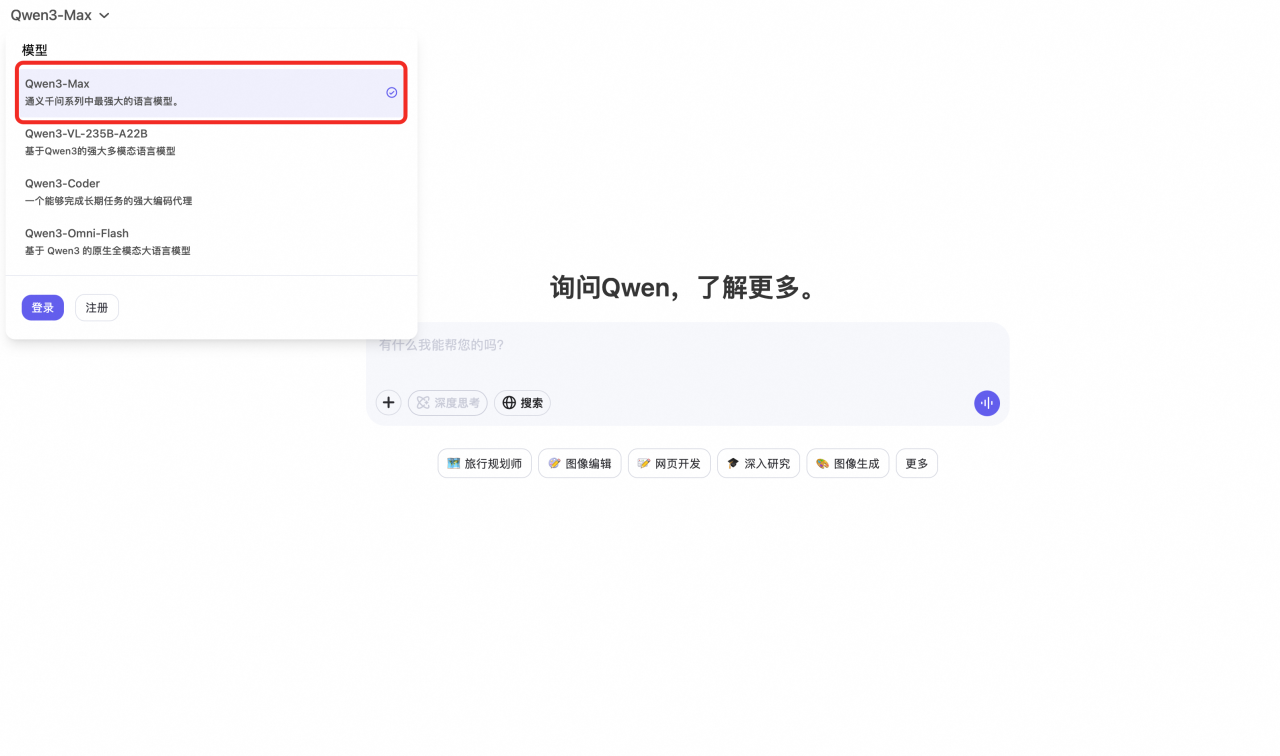
Task: Click the checkmark on Qwen3-Max entry
Action: (390, 92)
